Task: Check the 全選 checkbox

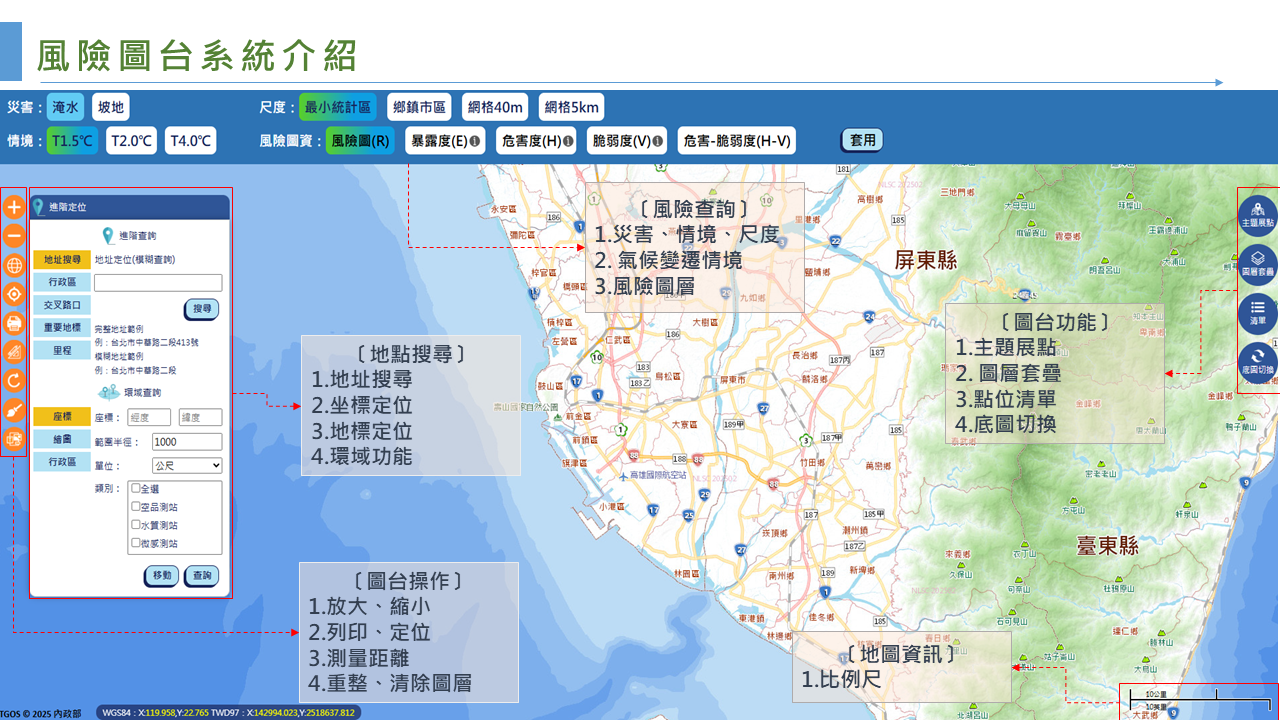Action: [x=136, y=489]
